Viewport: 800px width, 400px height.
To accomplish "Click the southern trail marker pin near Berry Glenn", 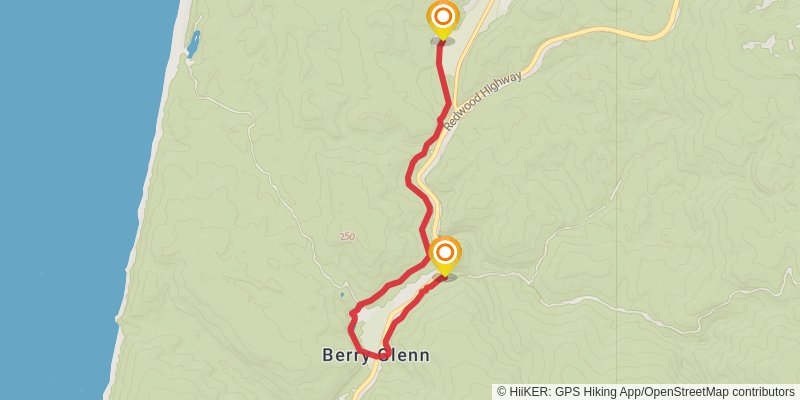I will [x=445, y=256].
